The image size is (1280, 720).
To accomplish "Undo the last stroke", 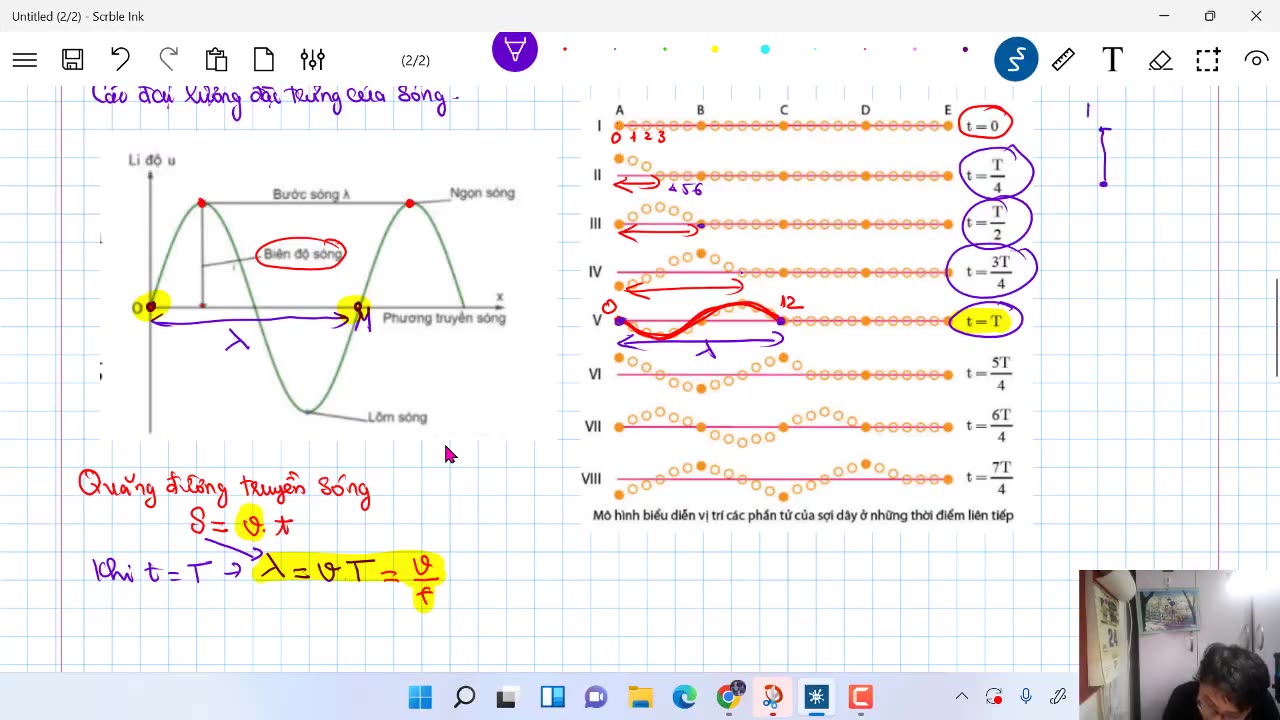I will click(x=120, y=60).
